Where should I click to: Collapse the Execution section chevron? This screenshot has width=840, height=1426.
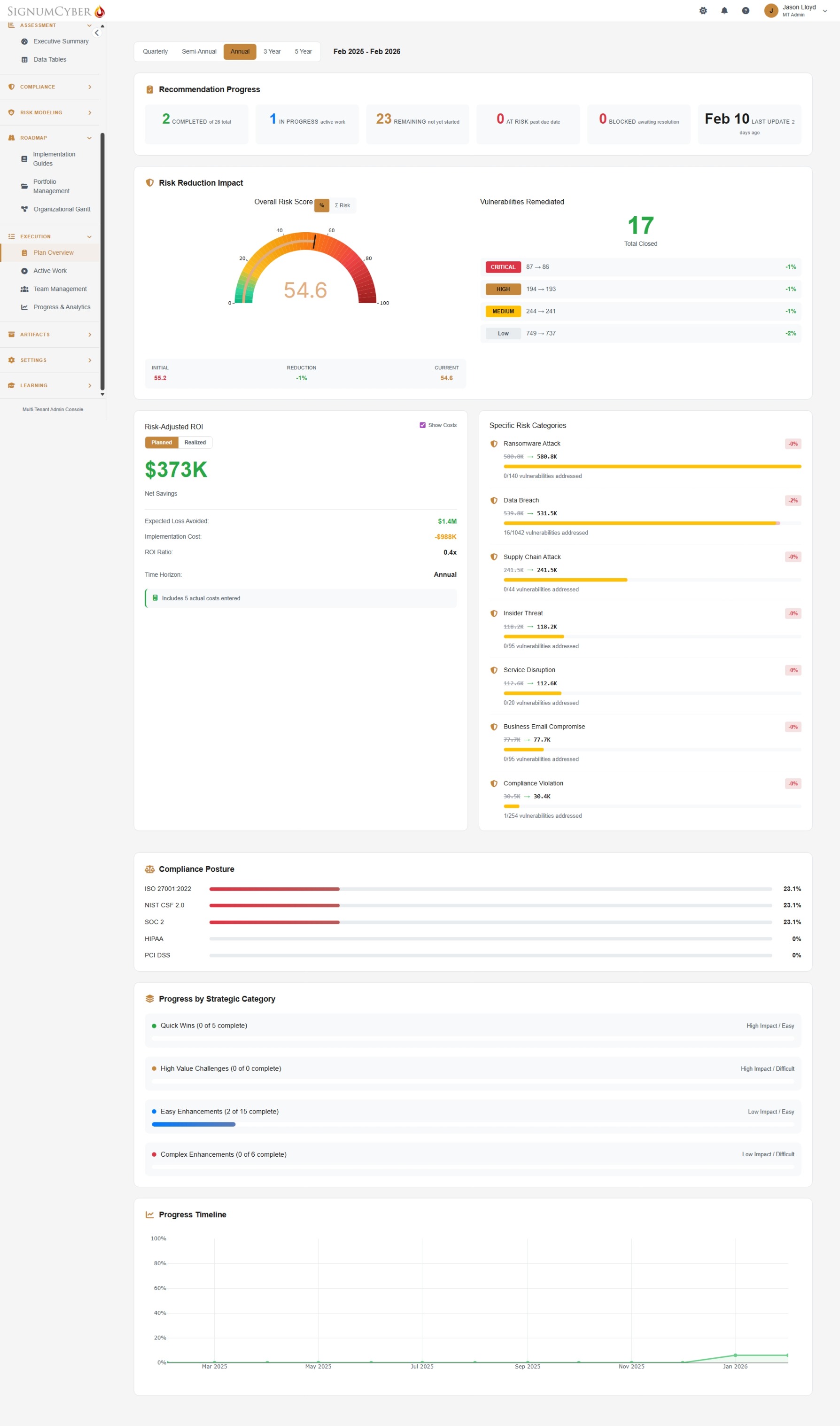click(89, 236)
